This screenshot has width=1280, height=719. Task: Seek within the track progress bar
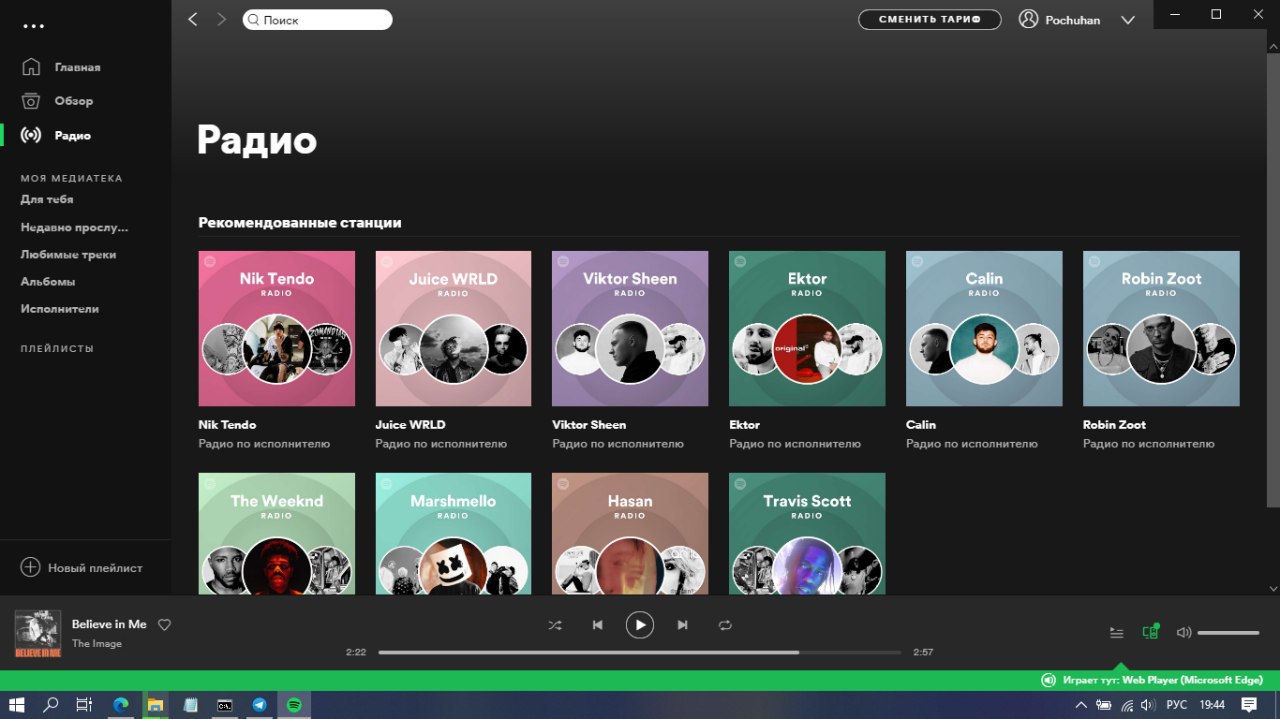point(640,652)
